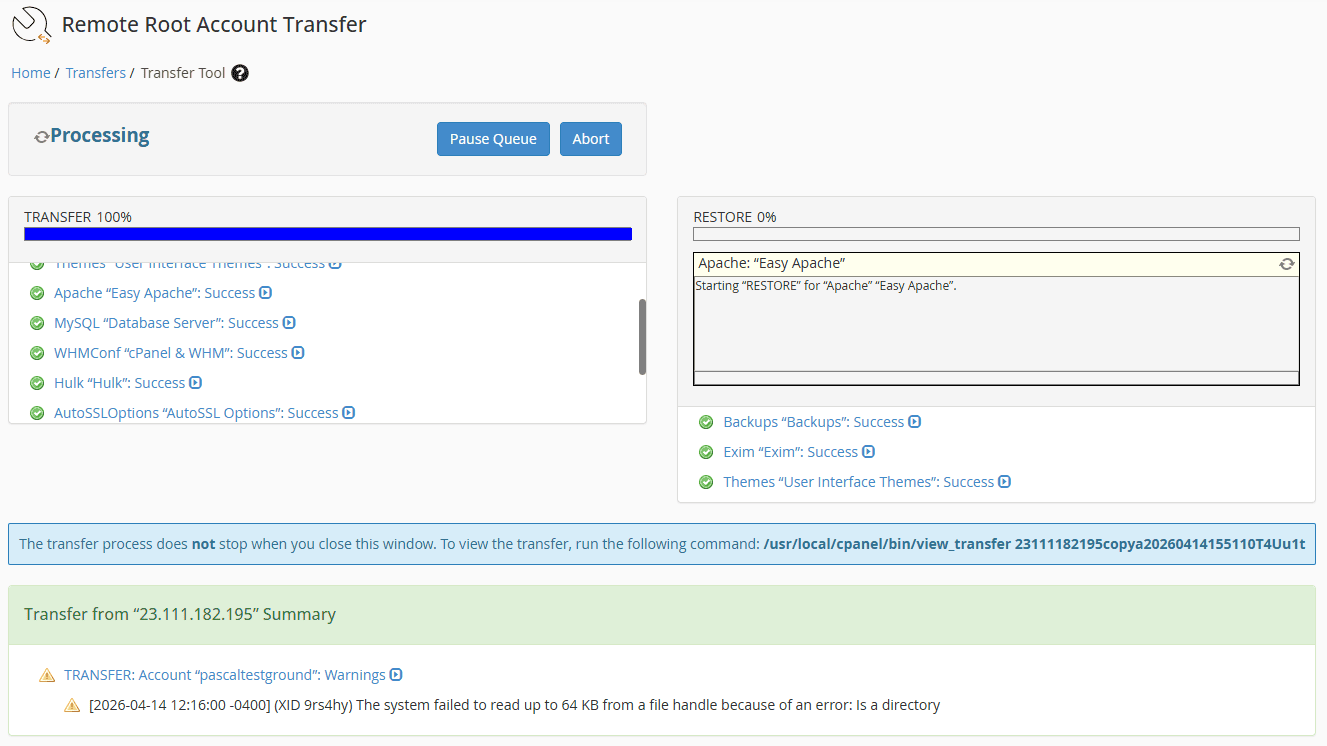1327x746 pixels.
Task: Abort the running transfer
Action: 590,138
